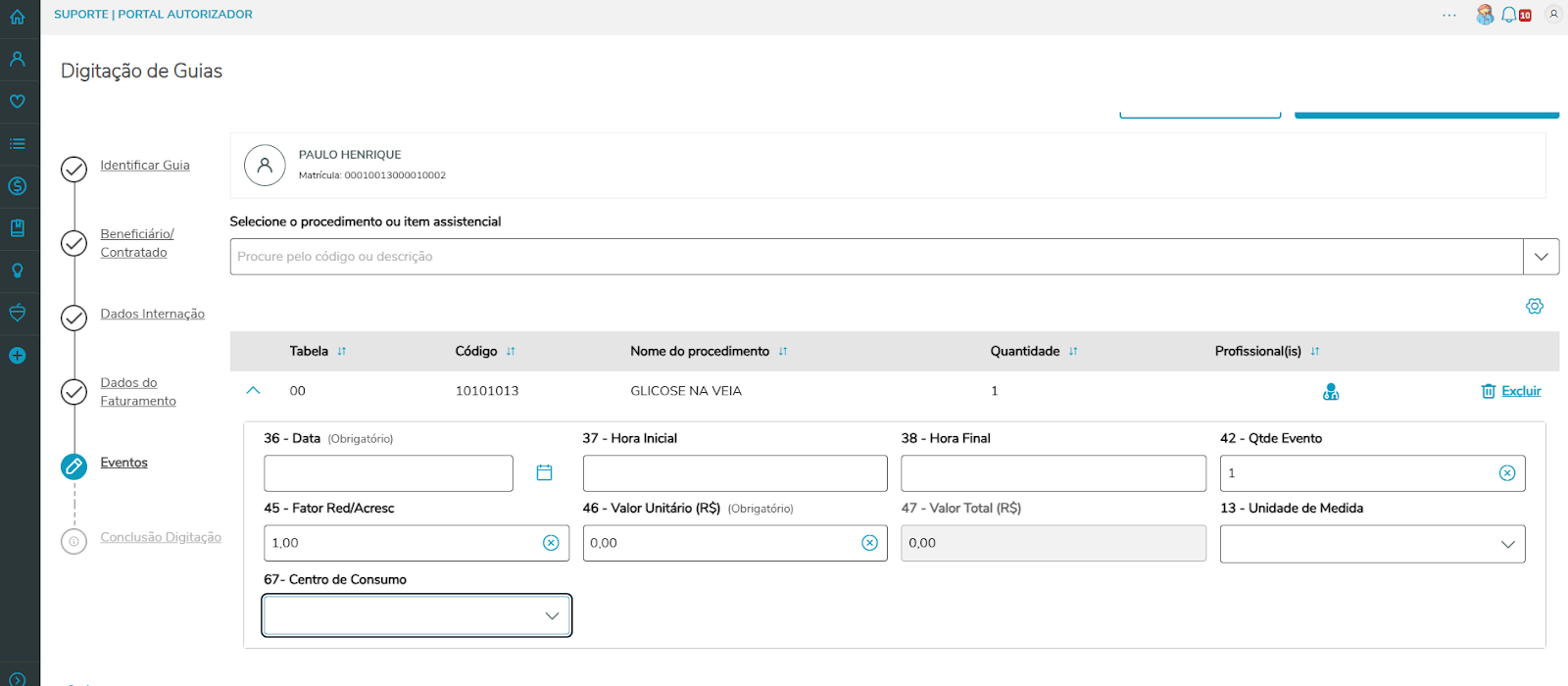Clear the Fator Red/Acresc value
This screenshot has width=1568, height=686.
point(551,543)
